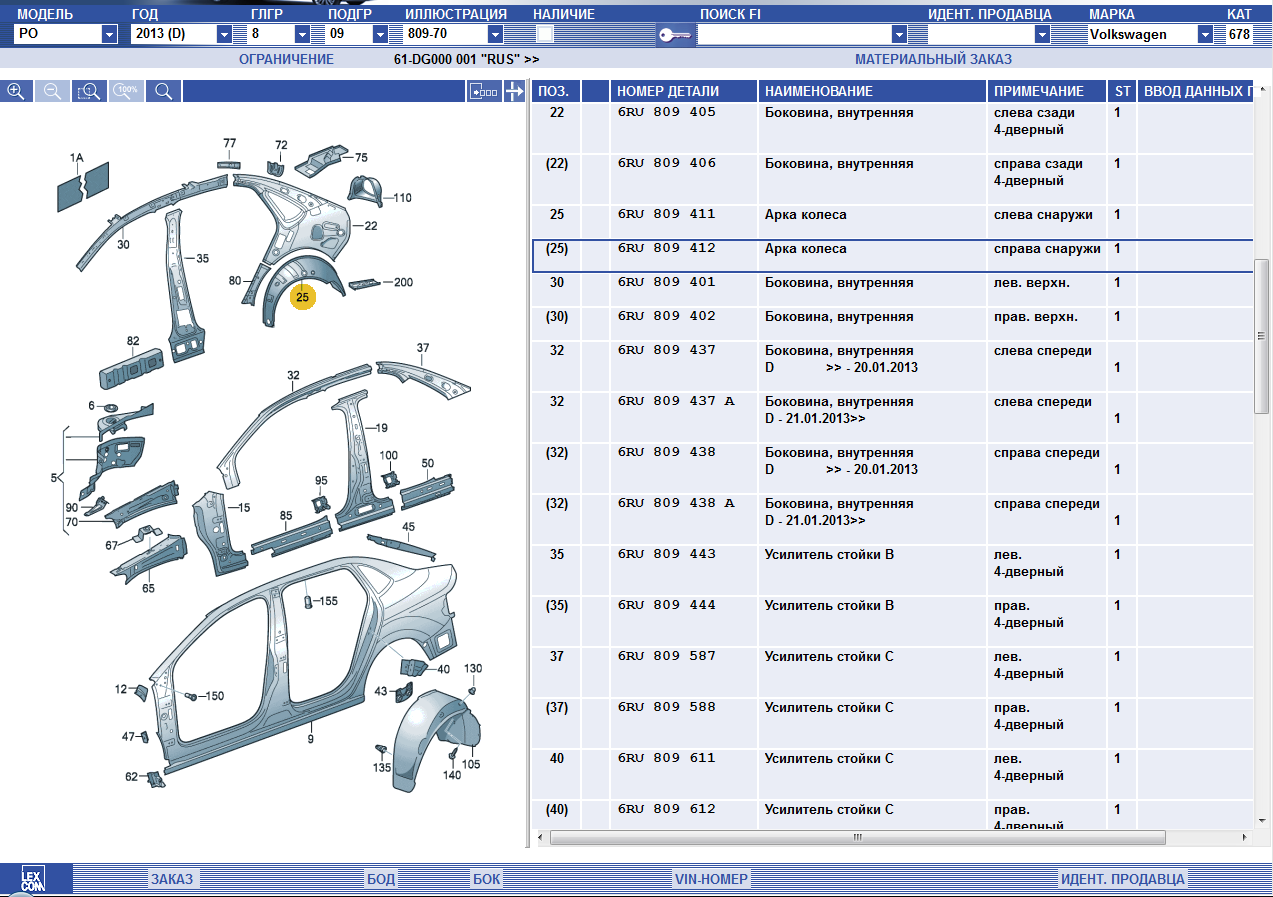
Task: Click the zoom out magnifier icon
Action: tap(53, 91)
